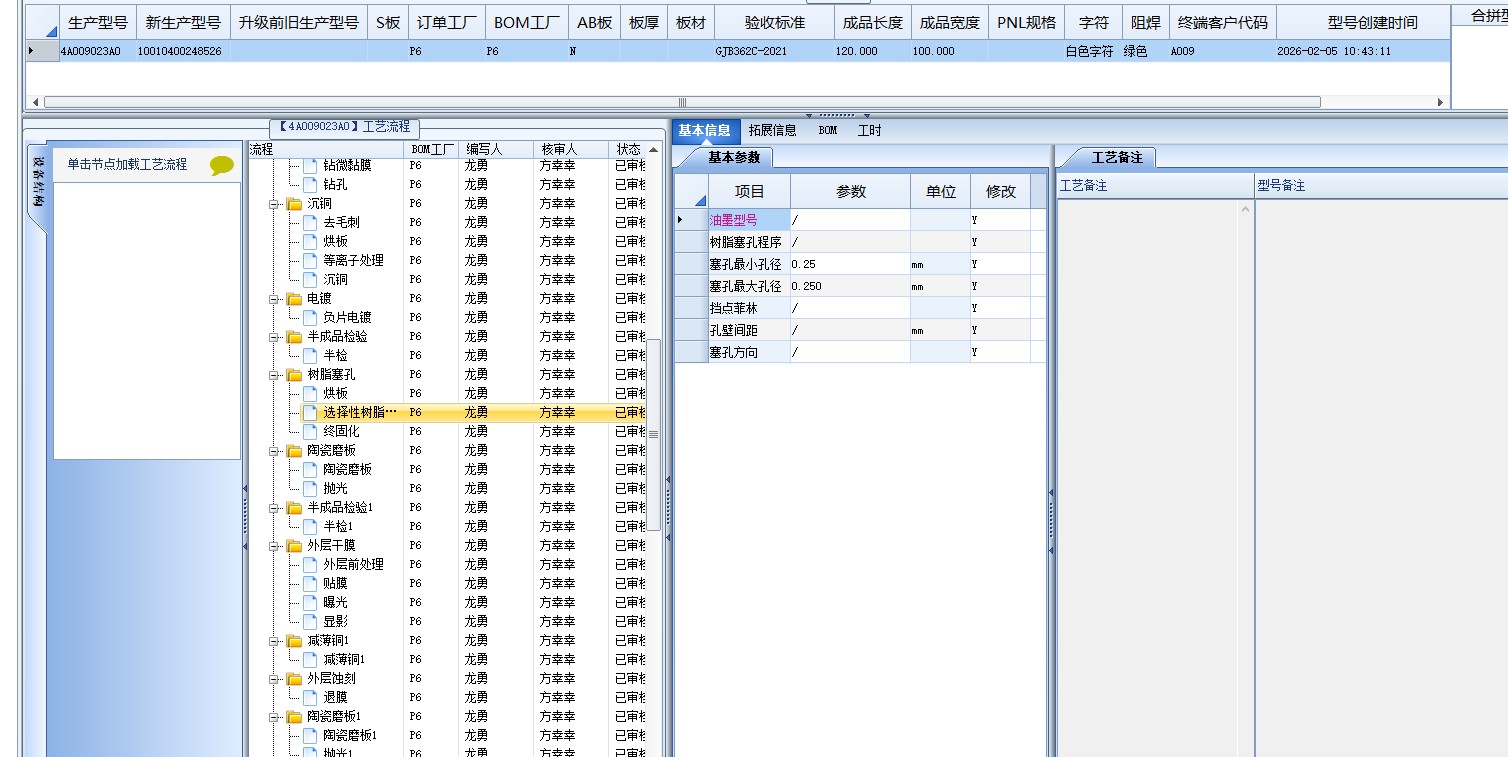Image resolution: width=1508 pixels, height=757 pixels.
Task: Click the document icon beside 半检
Action: pyautogui.click(x=310, y=356)
